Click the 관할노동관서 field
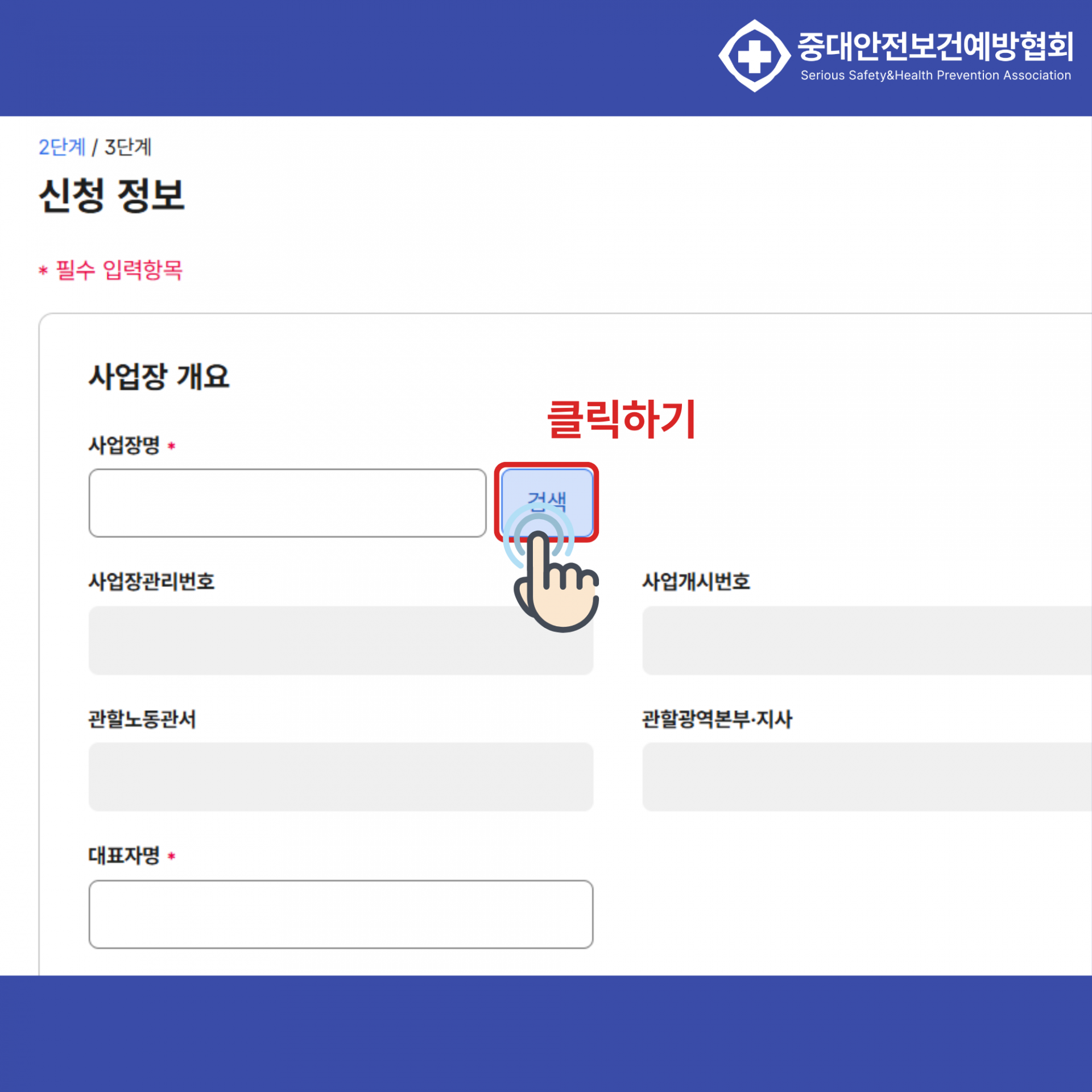1092x1092 pixels. click(341, 776)
